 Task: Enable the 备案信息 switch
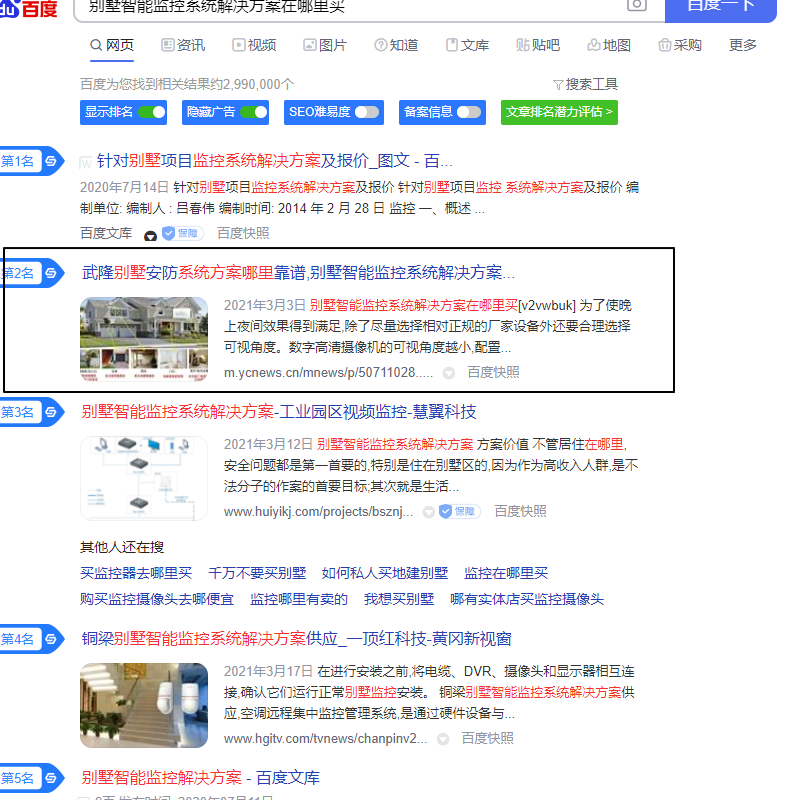469,112
